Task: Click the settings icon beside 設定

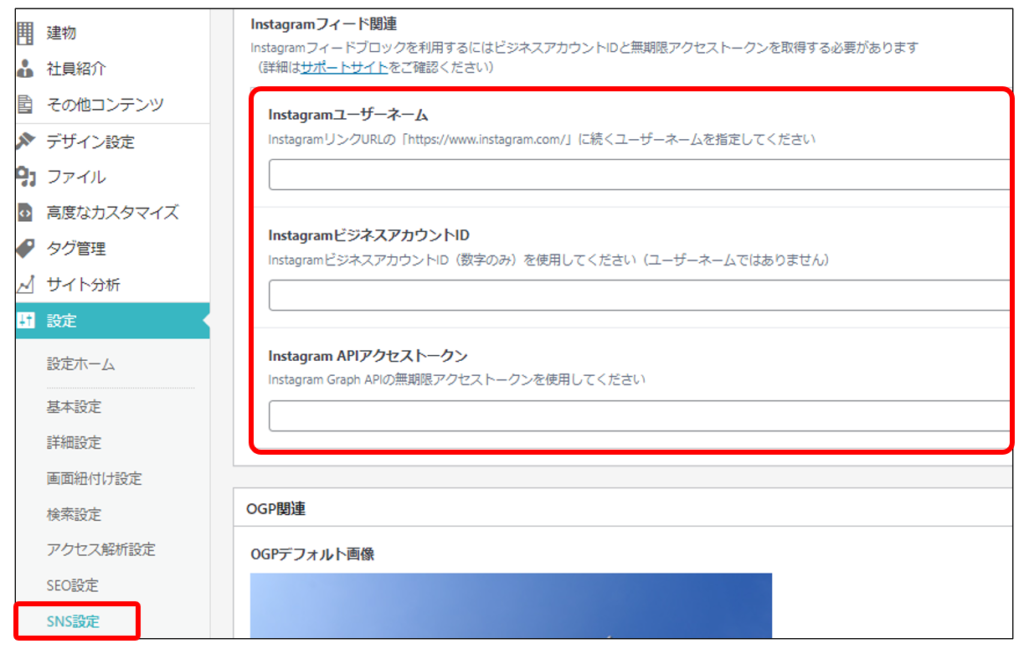Action: (x=26, y=321)
